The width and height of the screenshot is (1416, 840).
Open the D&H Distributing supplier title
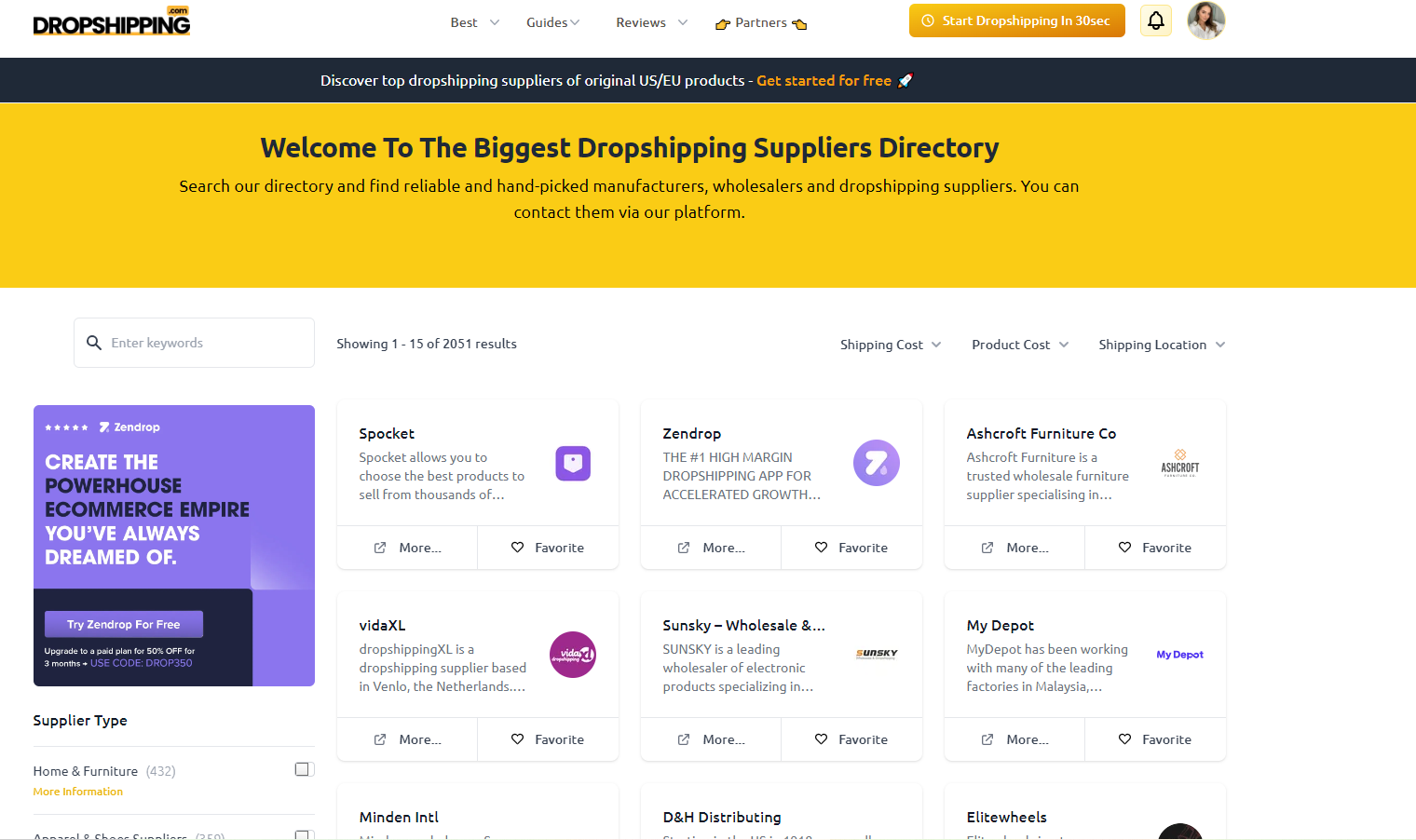(722, 817)
